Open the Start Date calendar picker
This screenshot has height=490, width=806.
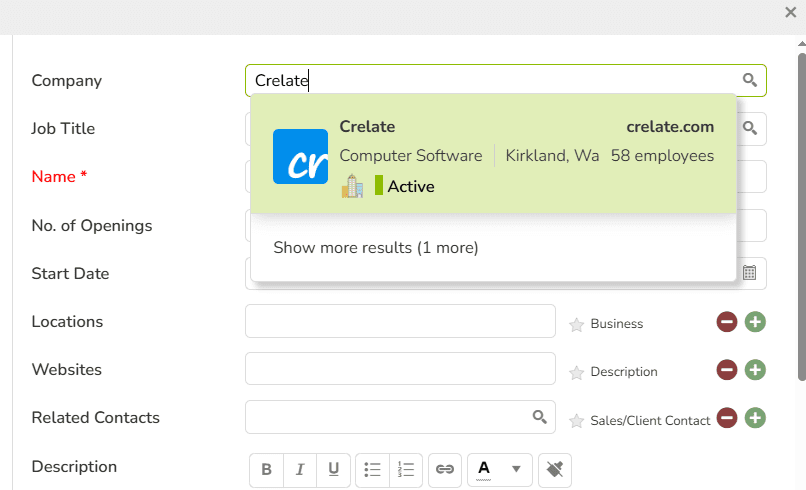tap(749, 273)
